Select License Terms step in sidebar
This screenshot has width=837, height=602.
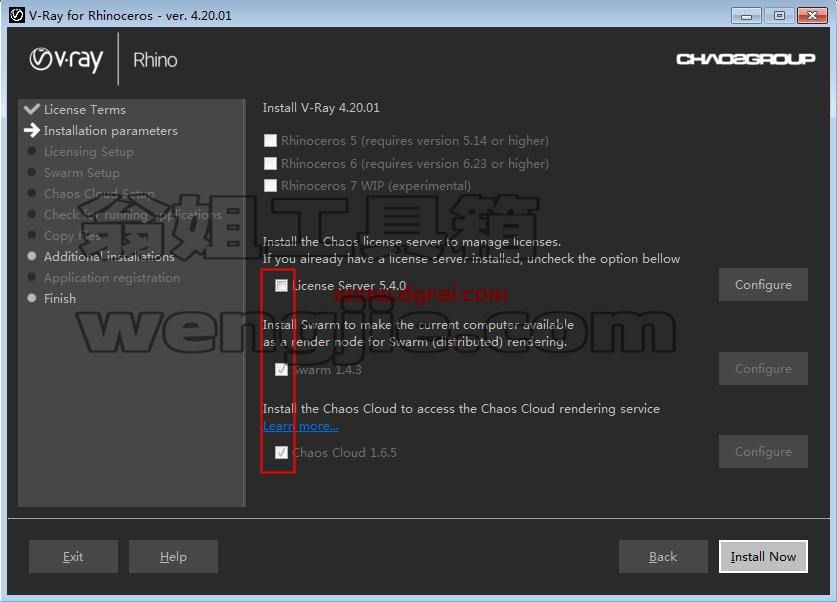coord(85,109)
